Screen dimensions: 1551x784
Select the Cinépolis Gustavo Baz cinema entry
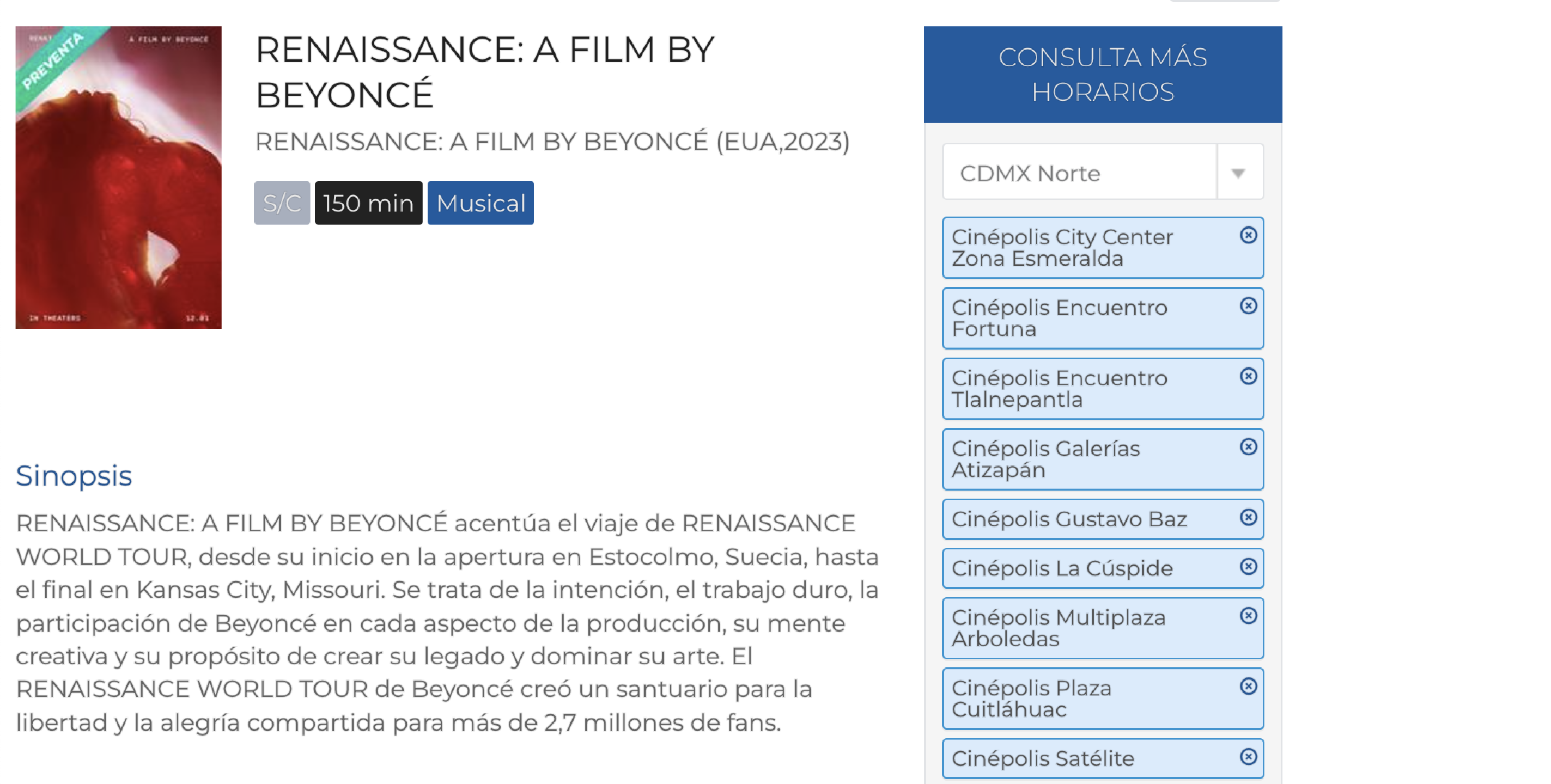point(1069,519)
